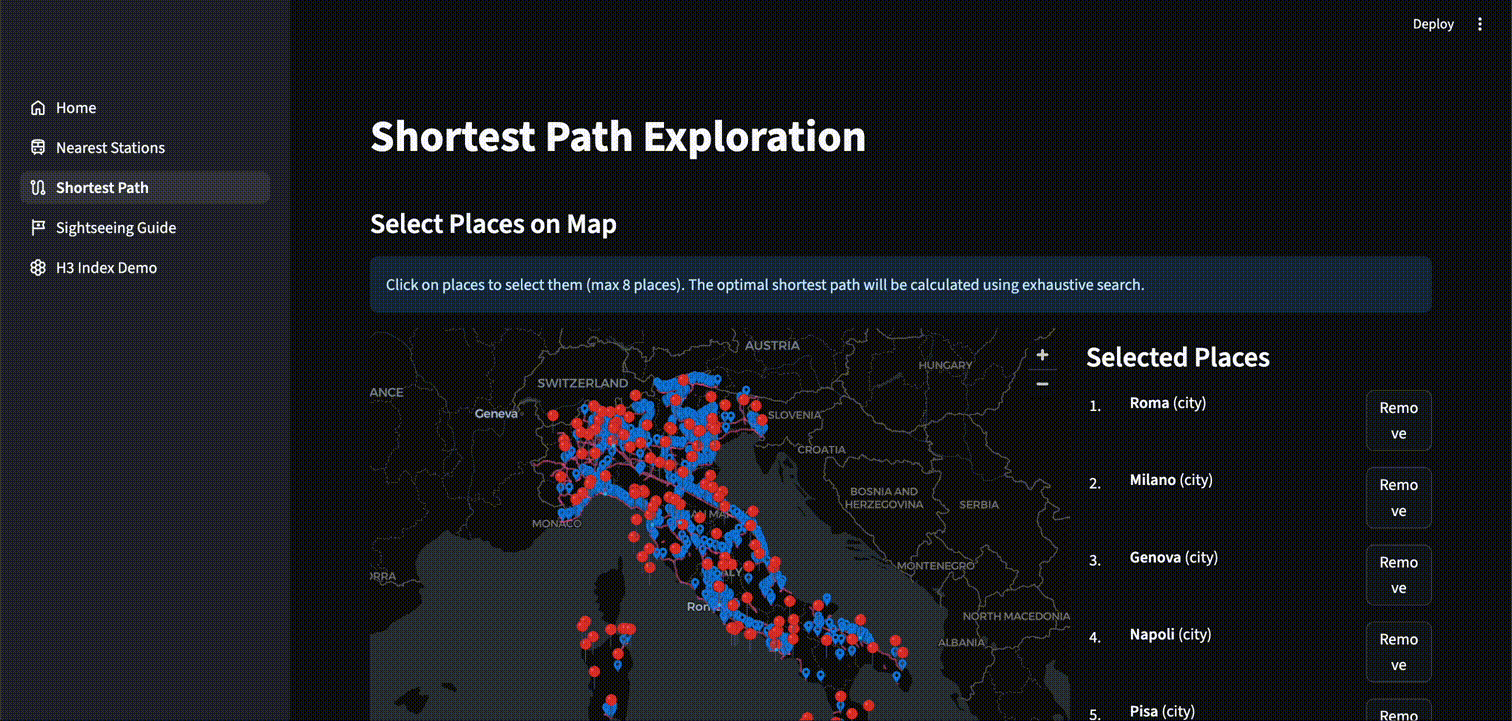Open the Sightseeing Guide page
1512x721 pixels.
coord(145,228)
